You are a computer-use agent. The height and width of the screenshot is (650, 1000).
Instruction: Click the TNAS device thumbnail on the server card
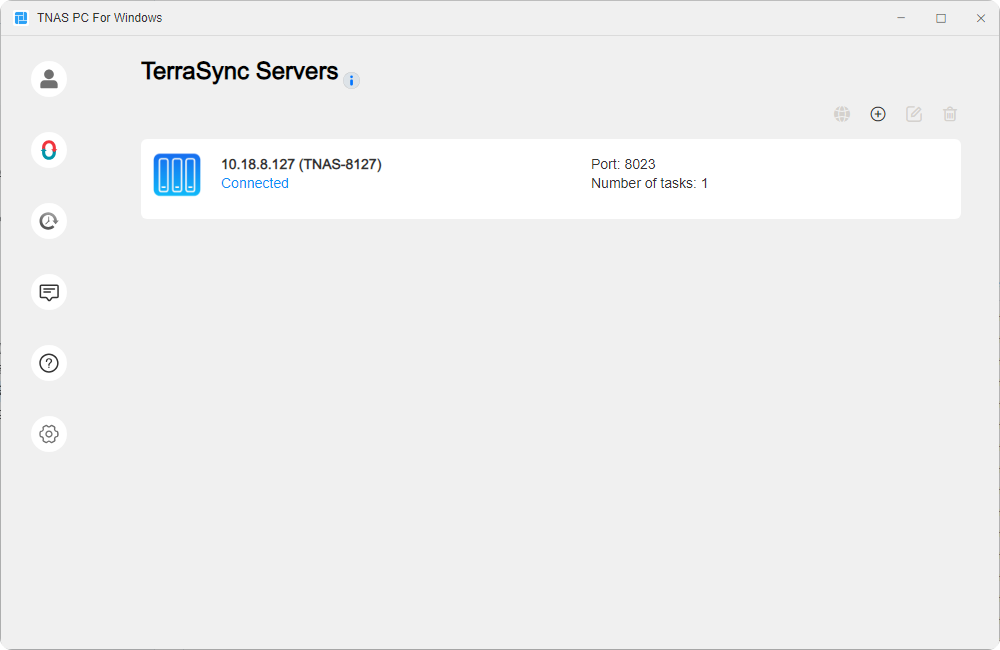tap(177, 174)
